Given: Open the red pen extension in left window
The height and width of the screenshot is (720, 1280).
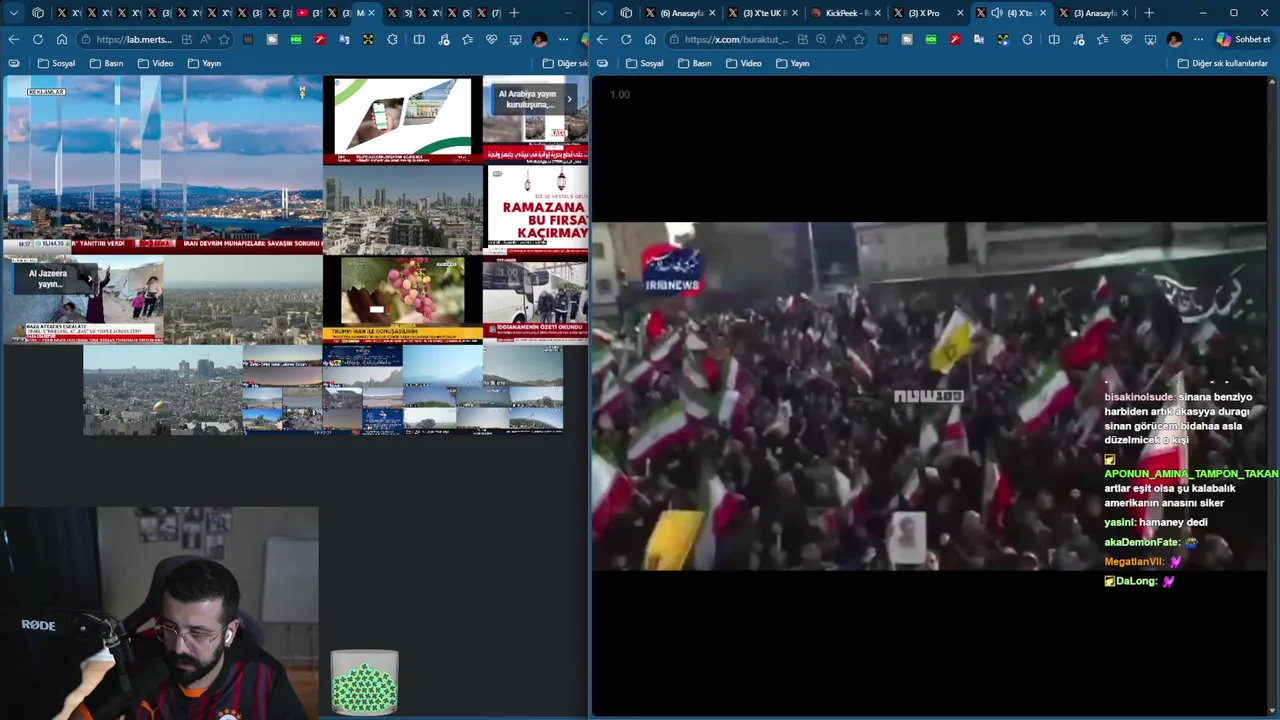Looking at the screenshot, I should tap(320, 39).
